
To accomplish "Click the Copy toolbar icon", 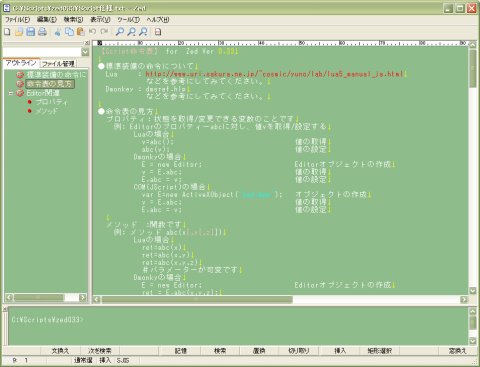I will click(x=69, y=32).
